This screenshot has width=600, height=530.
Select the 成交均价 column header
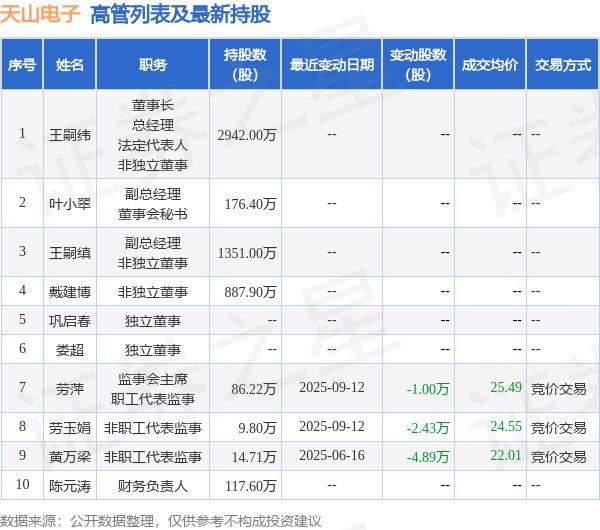click(490, 65)
